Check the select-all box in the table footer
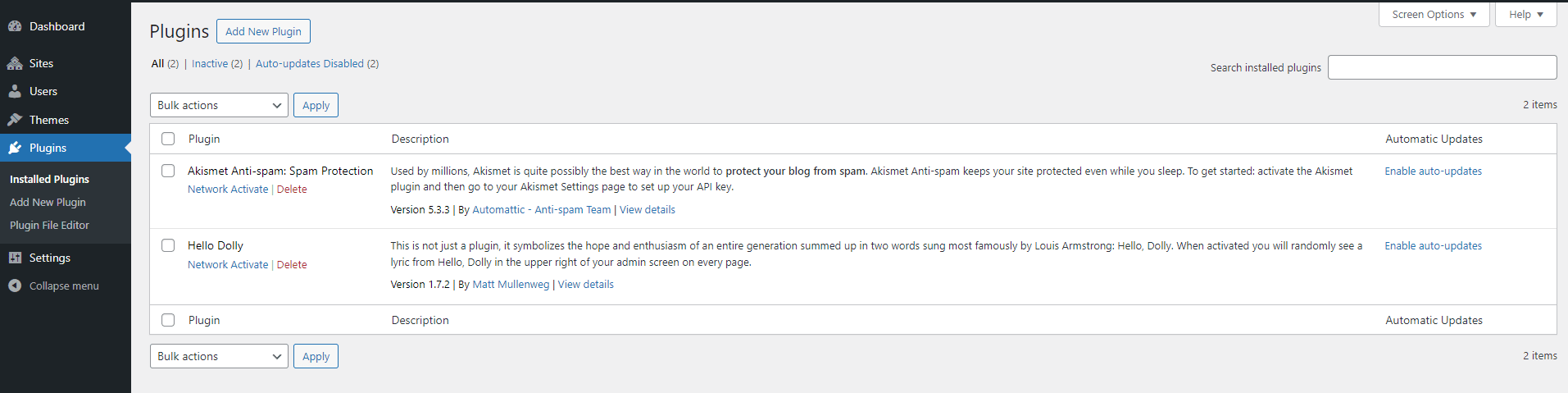Image resolution: width=1568 pixels, height=393 pixels. 168,320
